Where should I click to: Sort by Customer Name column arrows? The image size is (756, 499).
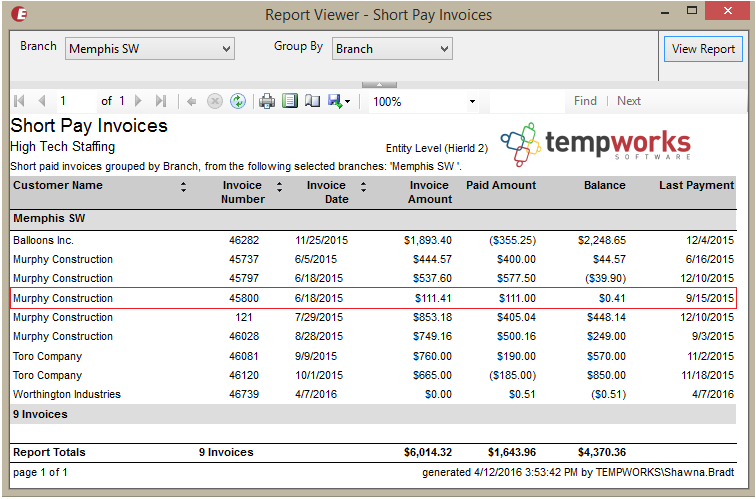(x=183, y=187)
